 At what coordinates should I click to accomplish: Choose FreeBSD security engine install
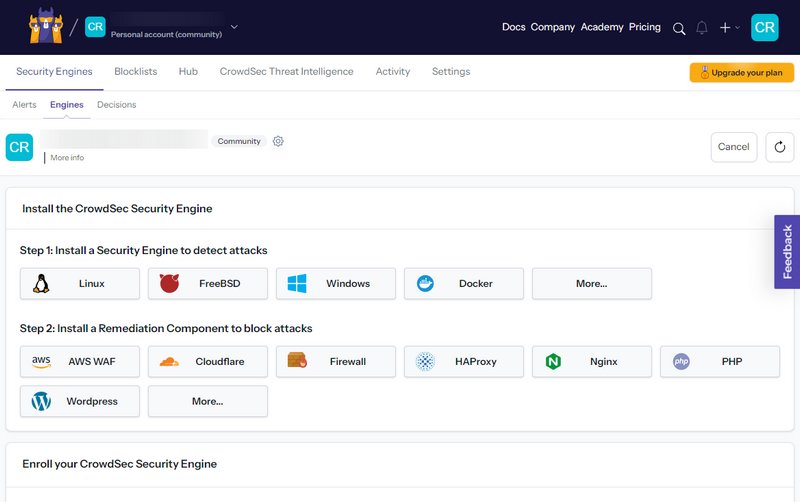point(208,283)
